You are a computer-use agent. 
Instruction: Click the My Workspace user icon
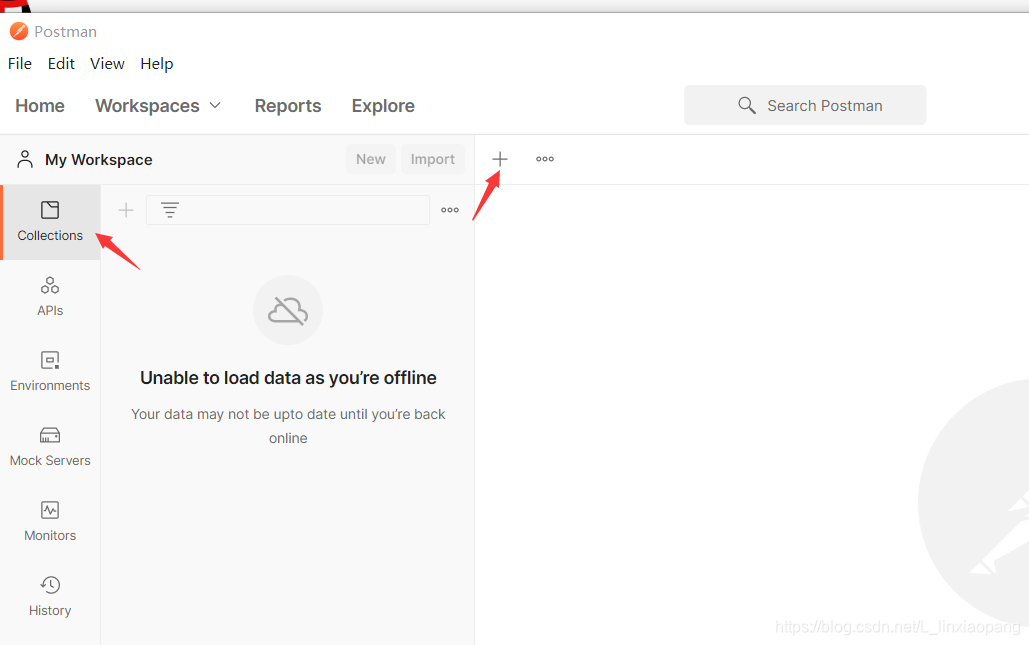(25, 159)
